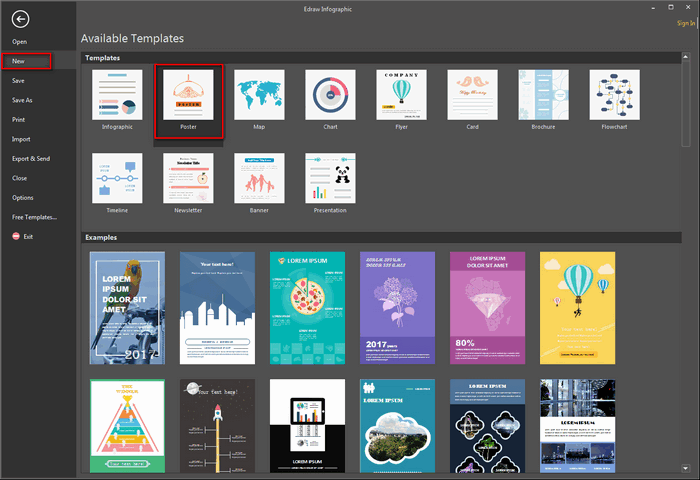
Task: Open the city skyline poster example
Action: coord(217,308)
